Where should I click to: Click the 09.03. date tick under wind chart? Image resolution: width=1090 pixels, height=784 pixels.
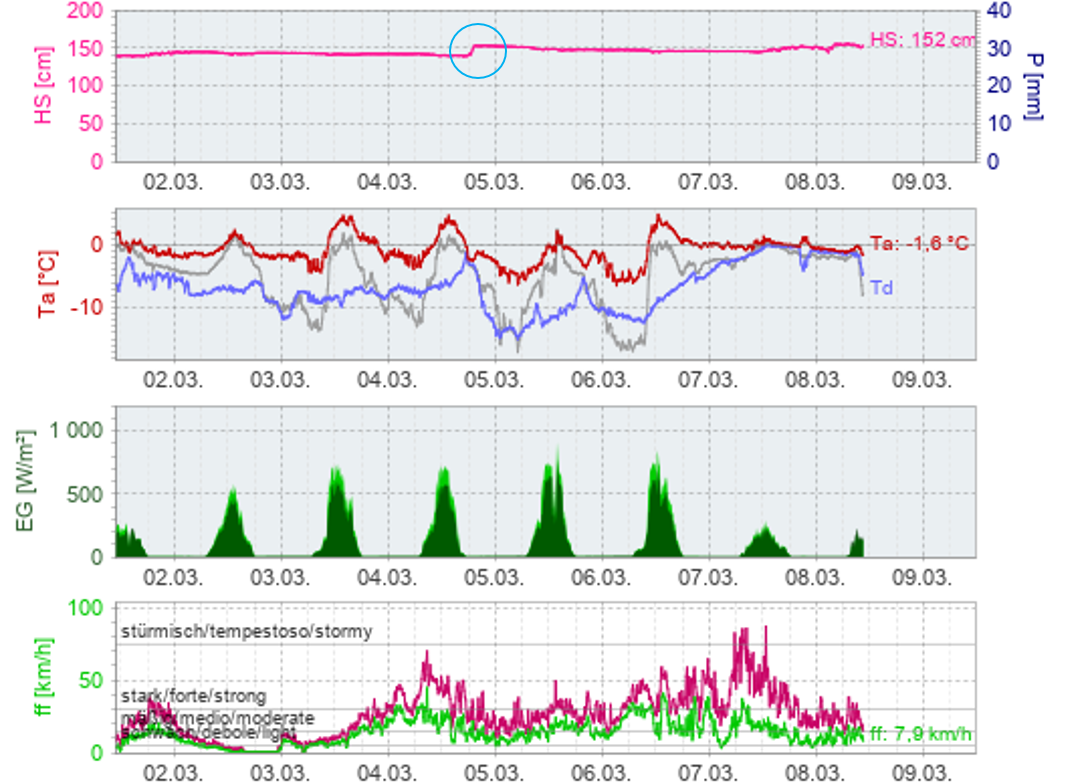point(921,773)
